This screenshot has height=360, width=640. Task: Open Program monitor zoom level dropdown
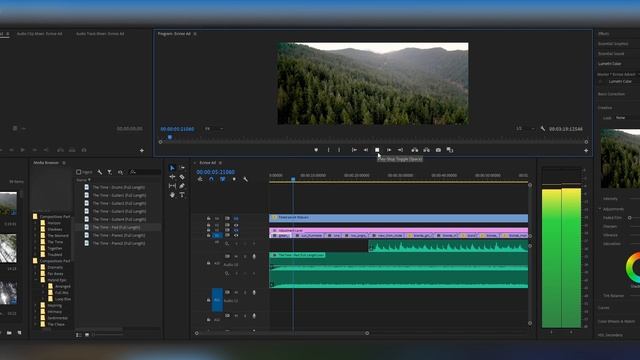(x=214, y=129)
